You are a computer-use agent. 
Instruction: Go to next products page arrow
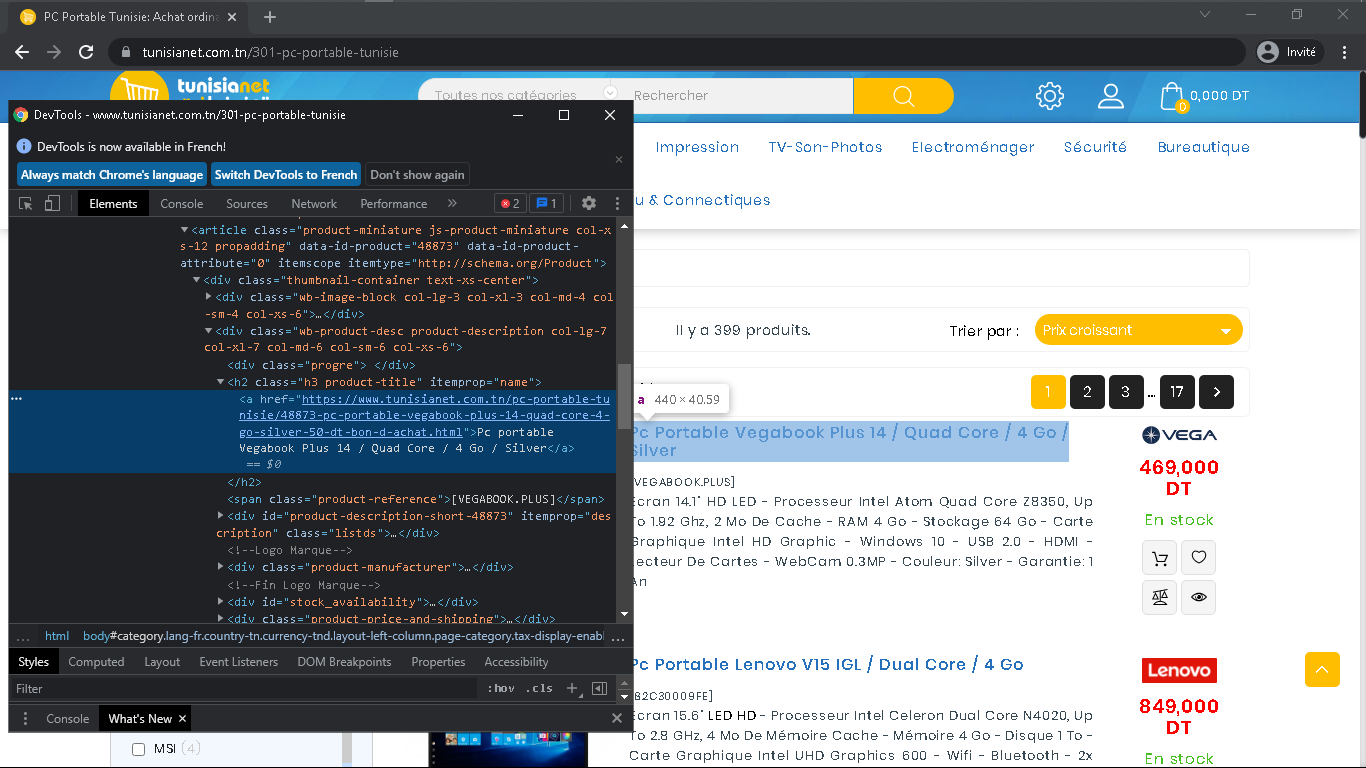(1216, 392)
